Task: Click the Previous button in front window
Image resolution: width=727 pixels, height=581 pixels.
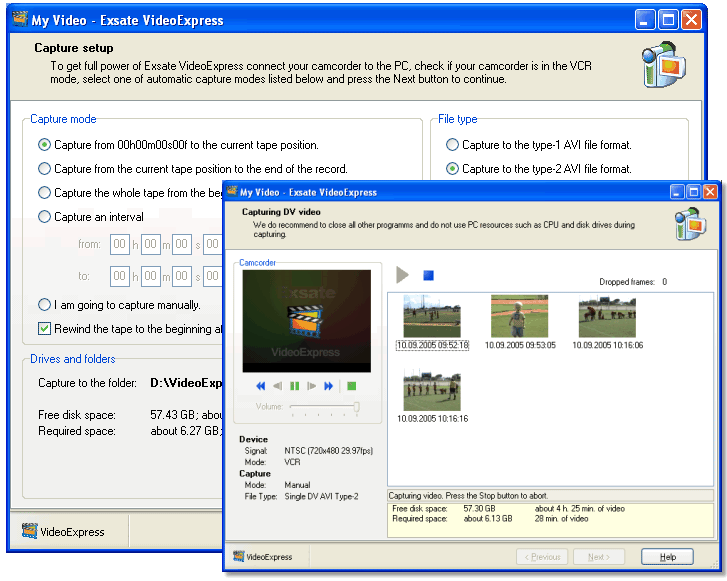Action: pyautogui.click(x=542, y=557)
